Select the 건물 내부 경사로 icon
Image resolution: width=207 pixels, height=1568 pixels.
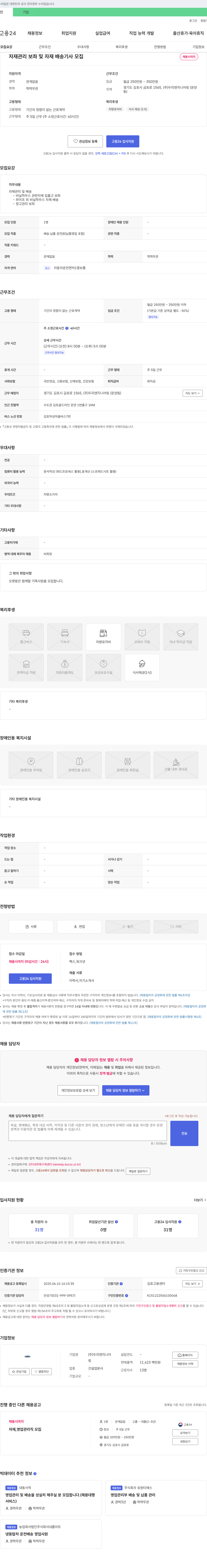tap(176, 765)
